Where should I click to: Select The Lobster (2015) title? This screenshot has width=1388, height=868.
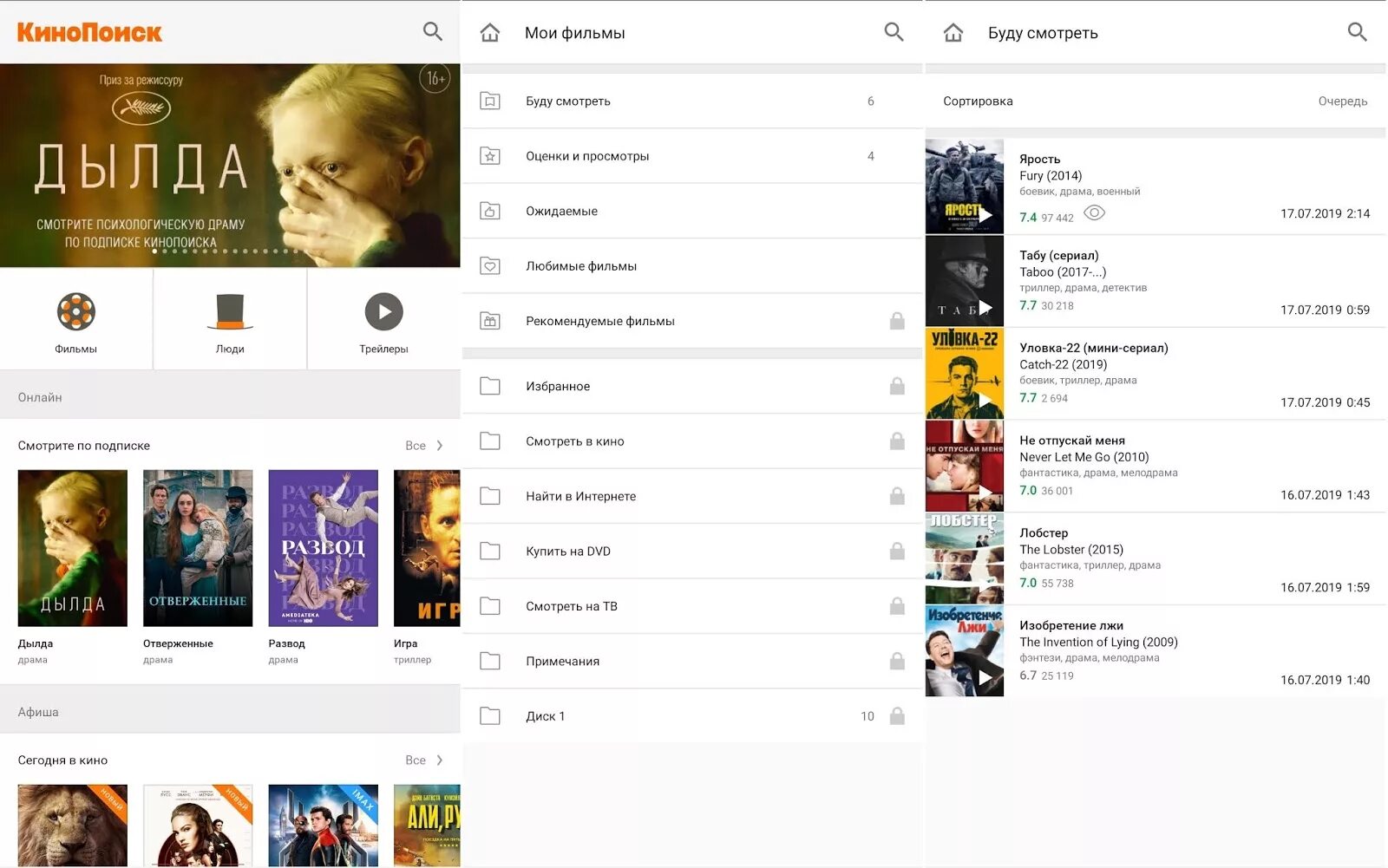tap(1071, 550)
